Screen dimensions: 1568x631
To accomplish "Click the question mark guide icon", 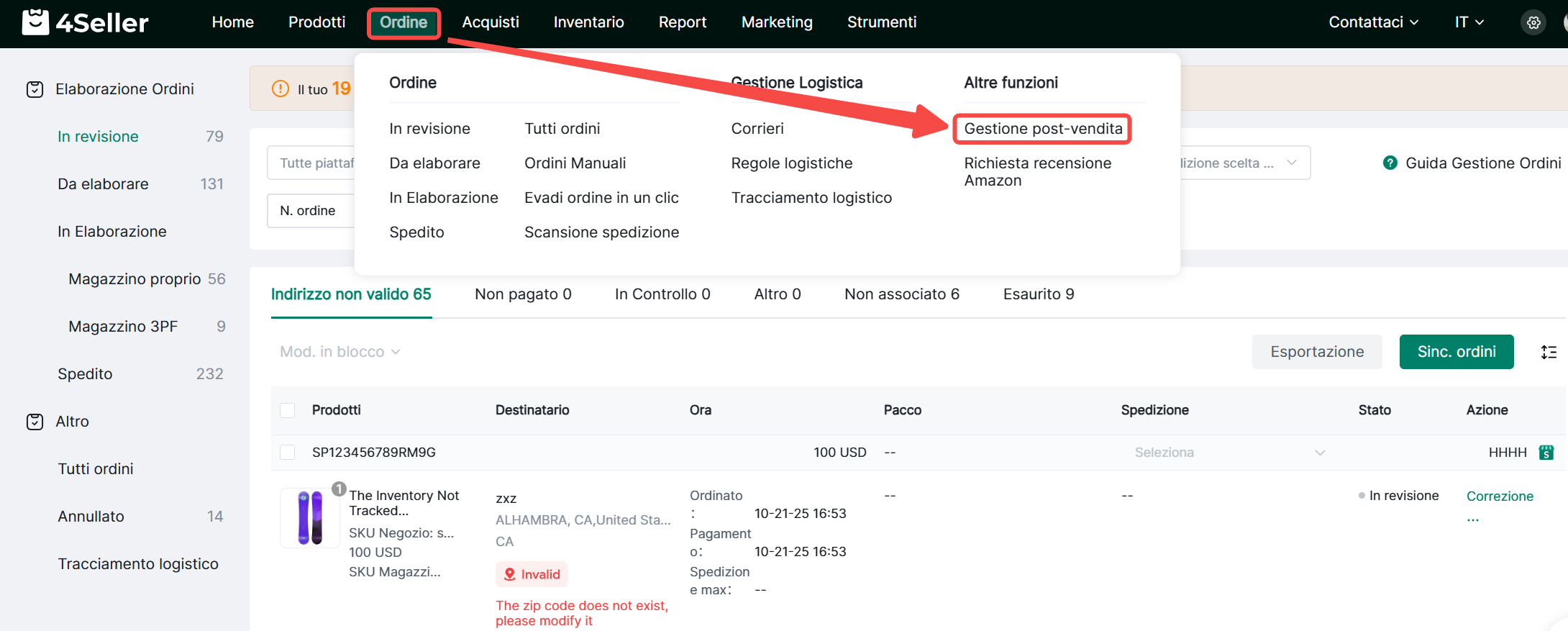I will 1390,163.
